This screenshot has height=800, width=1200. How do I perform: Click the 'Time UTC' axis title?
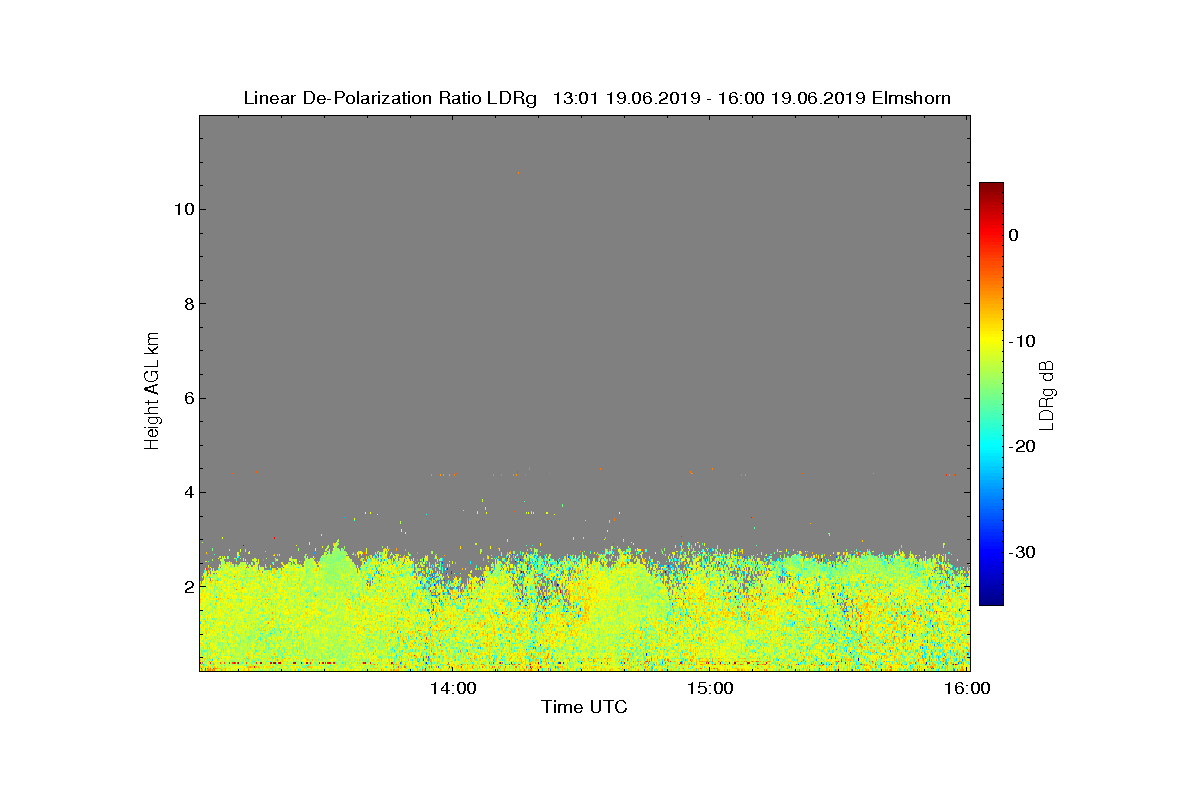click(584, 707)
